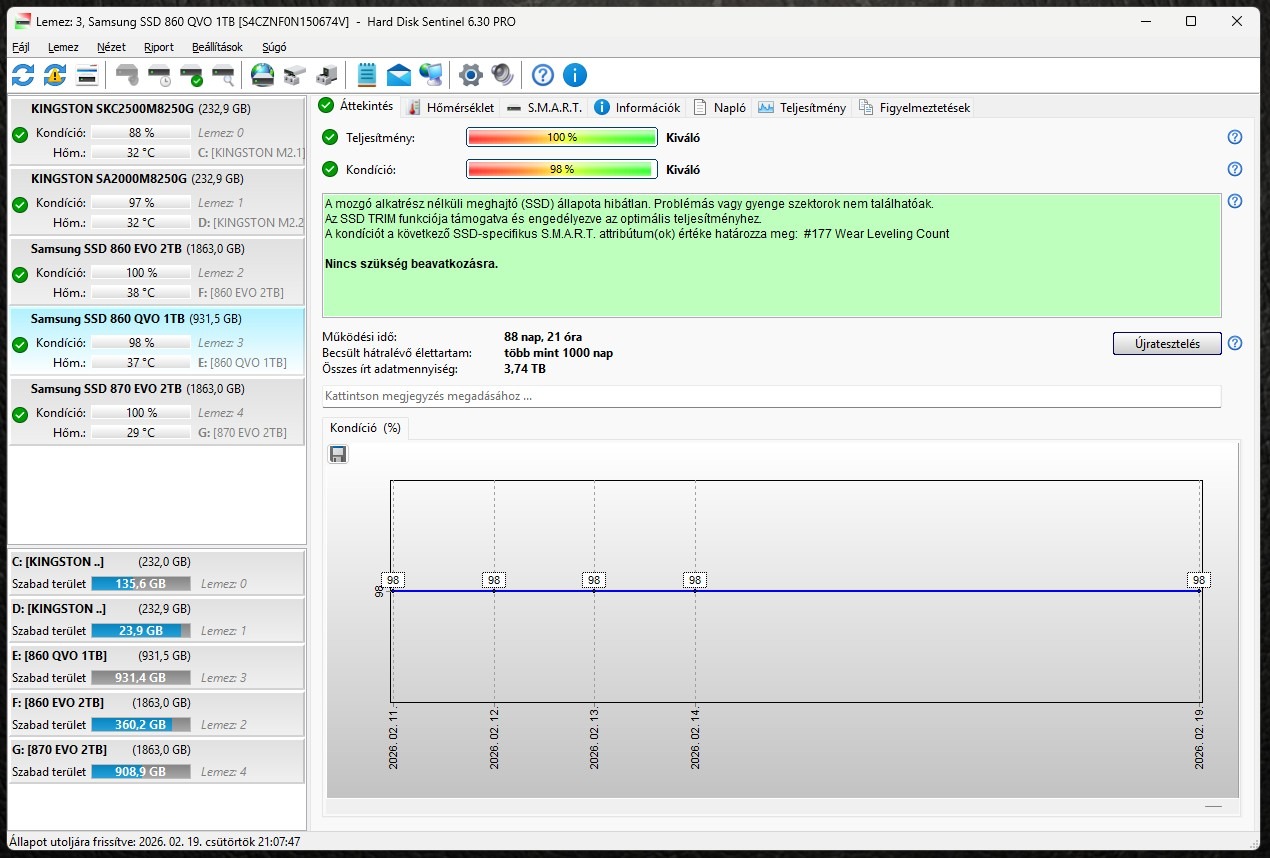Click the 908,9 GB free space bar
Screen dimensions: 1270x858
point(140,772)
